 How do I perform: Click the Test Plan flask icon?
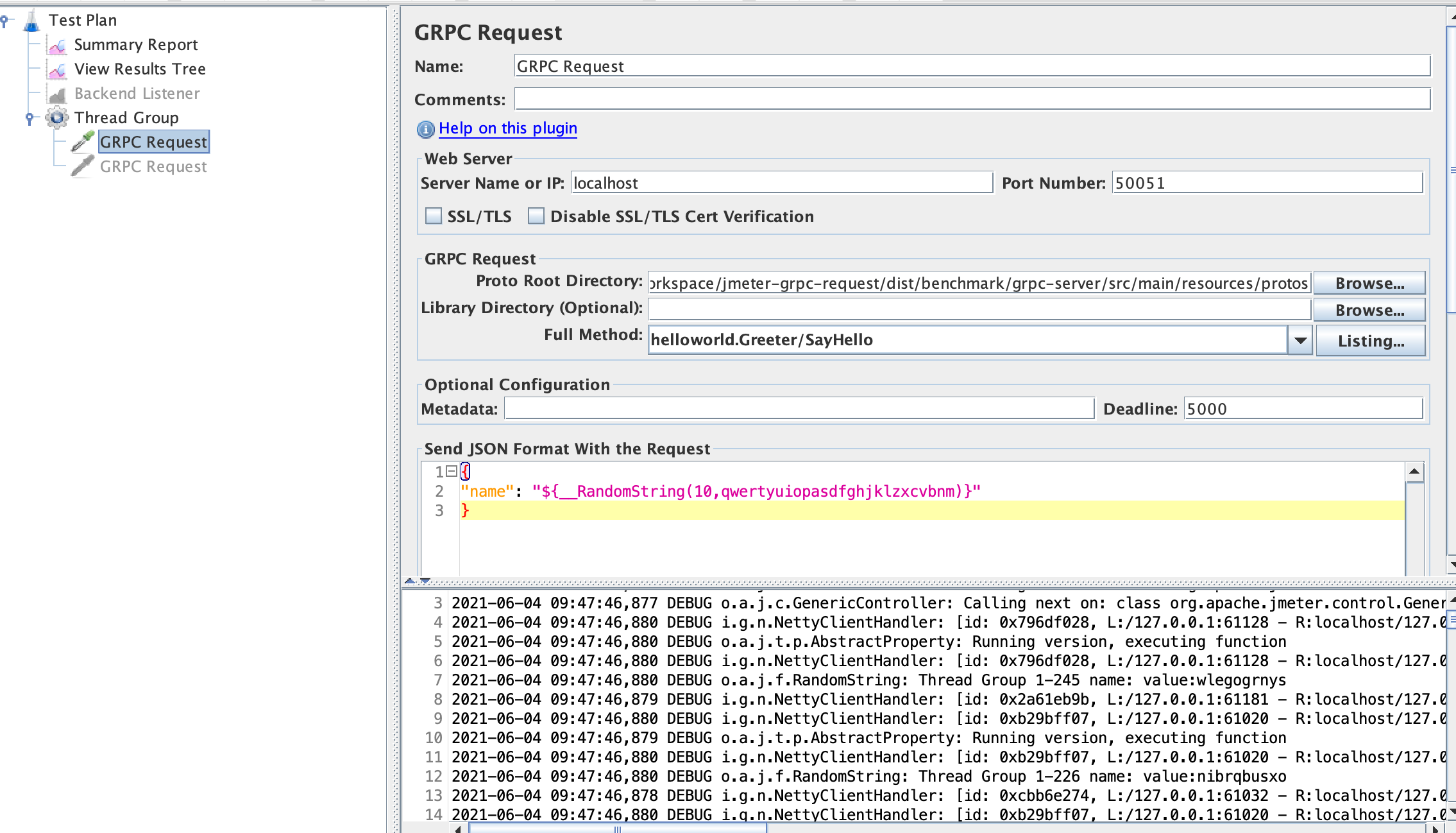click(31, 21)
